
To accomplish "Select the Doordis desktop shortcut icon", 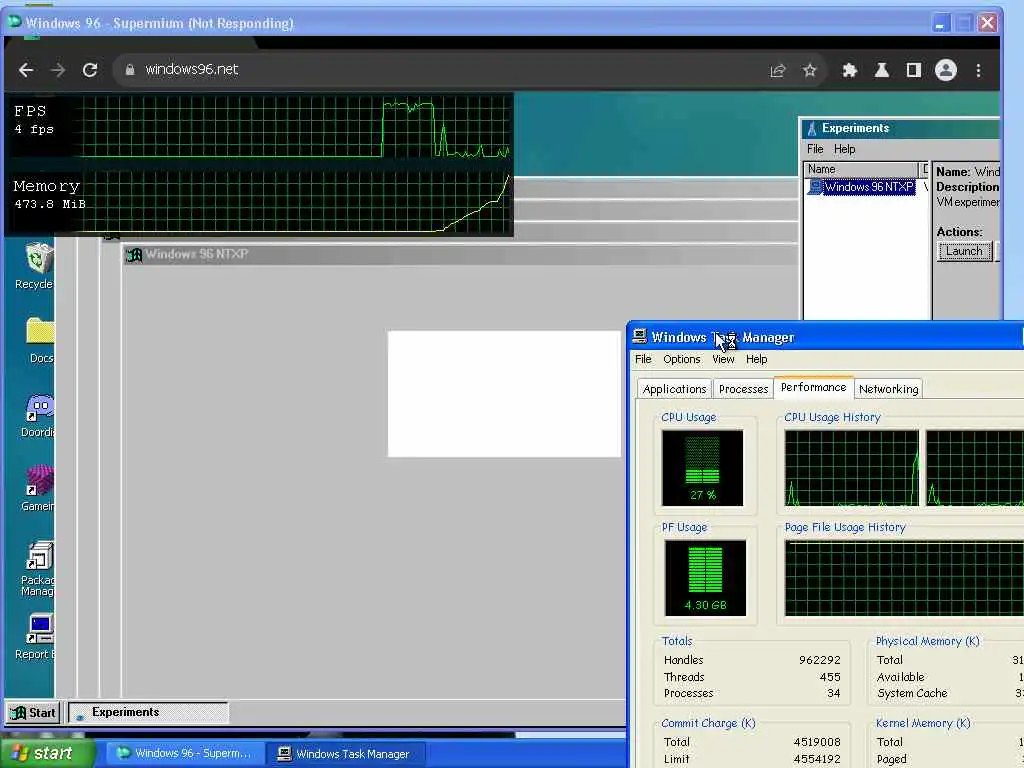I will click(x=38, y=415).
